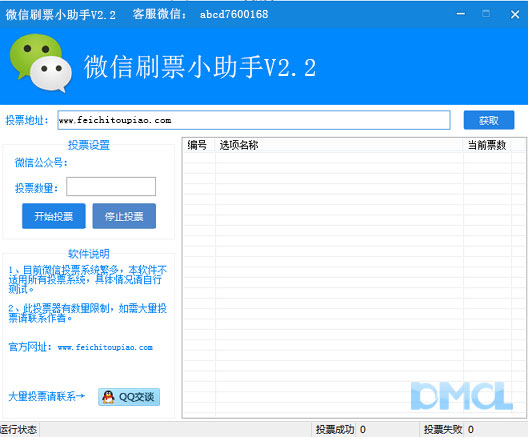Click the banner title 微信刷票小助手V2.2
This screenshot has width=528, height=437.
click(200, 67)
